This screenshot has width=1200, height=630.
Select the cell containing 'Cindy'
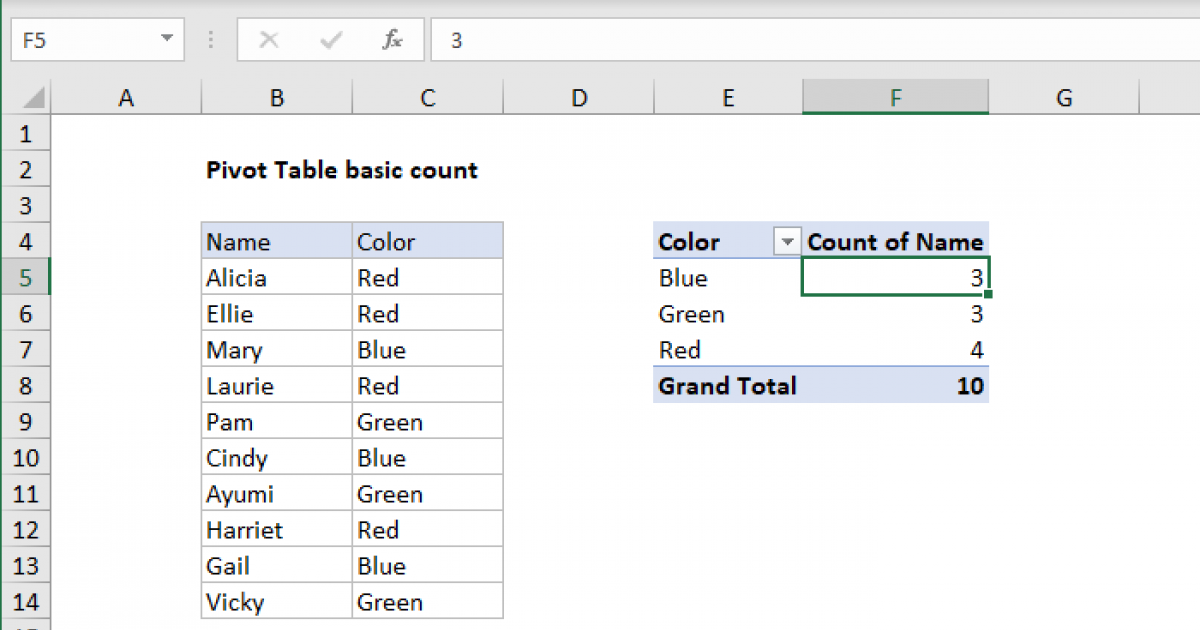pyautogui.click(x=277, y=458)
